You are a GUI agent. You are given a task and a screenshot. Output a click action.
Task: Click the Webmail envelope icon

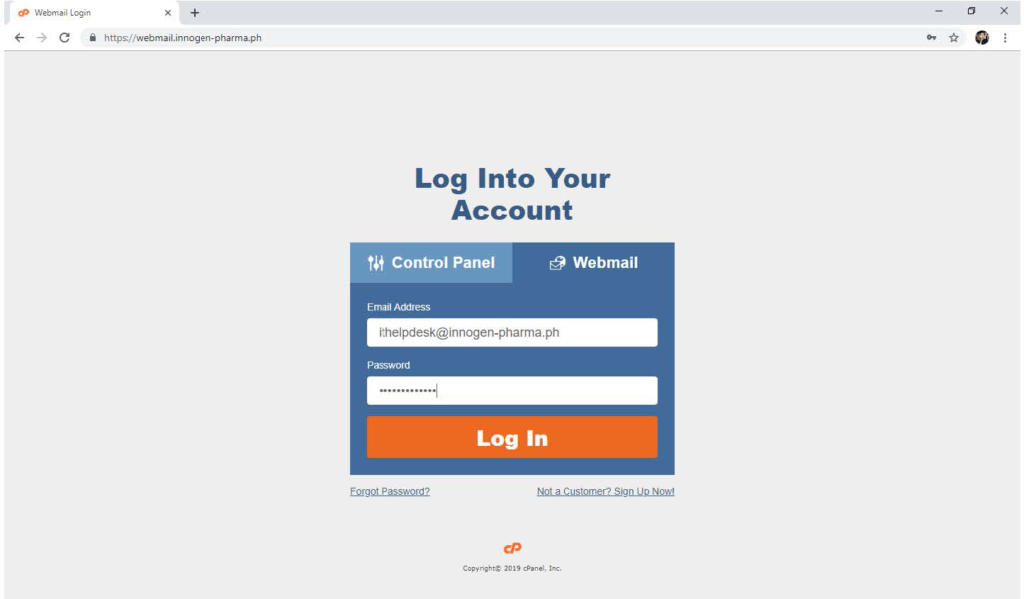[557, 263]
